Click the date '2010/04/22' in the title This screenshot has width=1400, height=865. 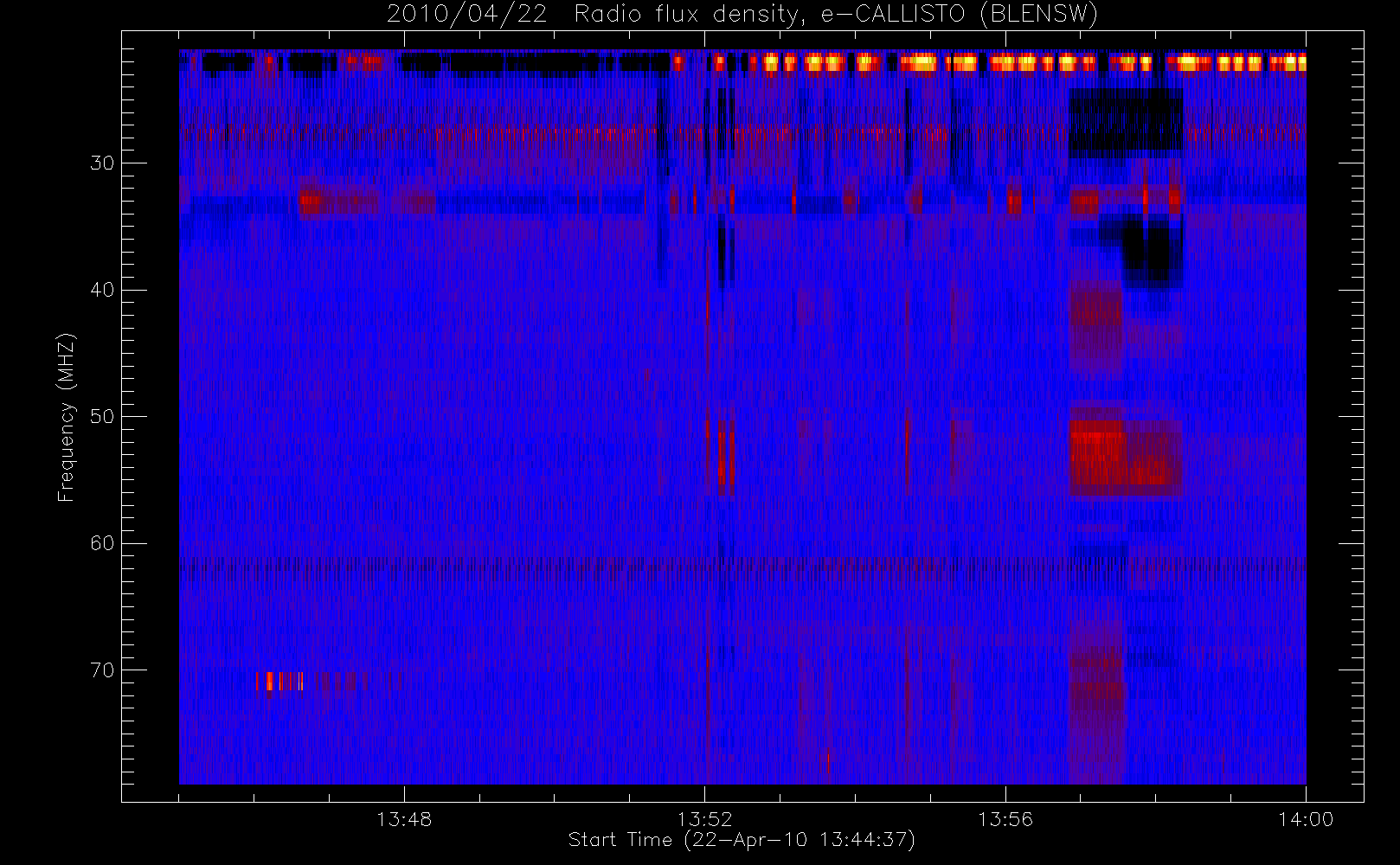(467, 14)
